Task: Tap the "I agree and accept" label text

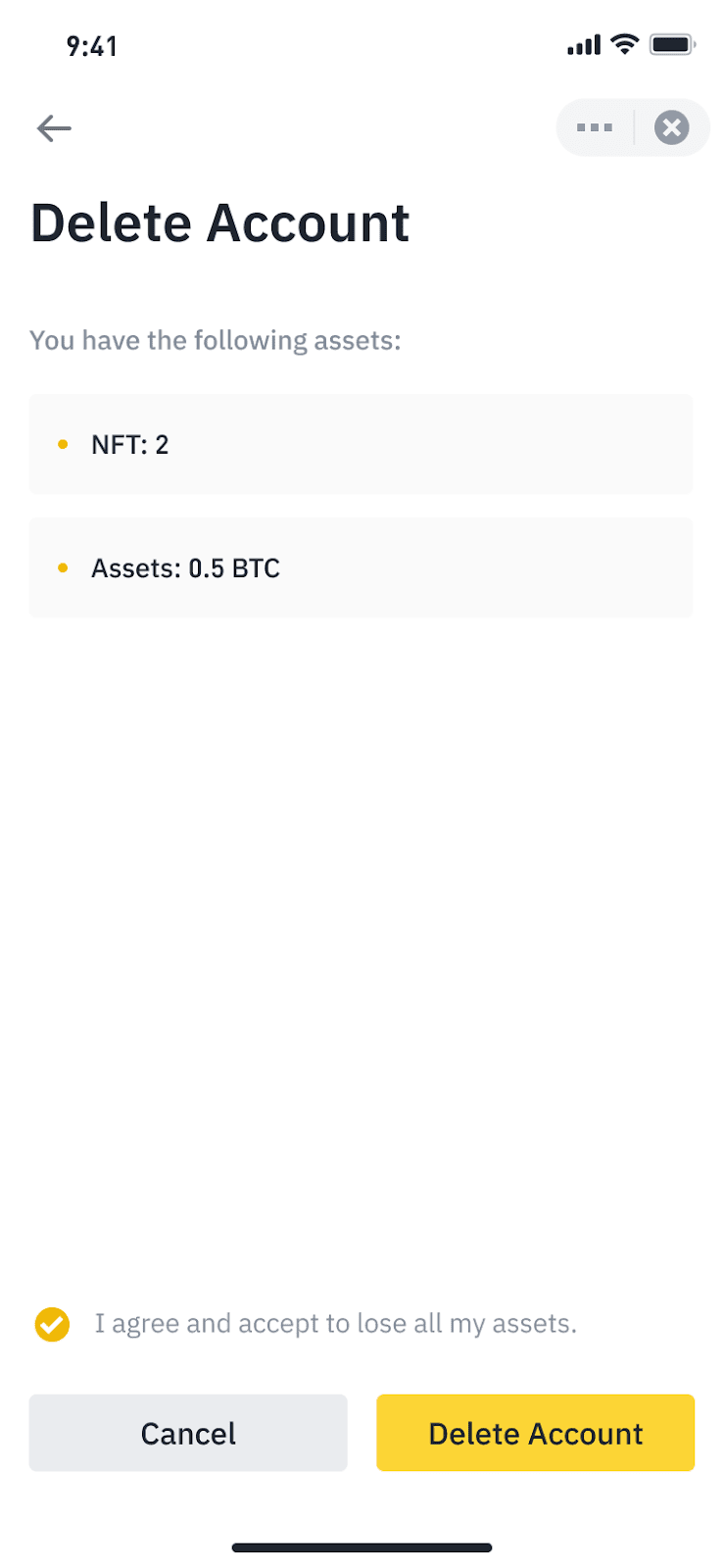Action: [x=335, y=1324]
